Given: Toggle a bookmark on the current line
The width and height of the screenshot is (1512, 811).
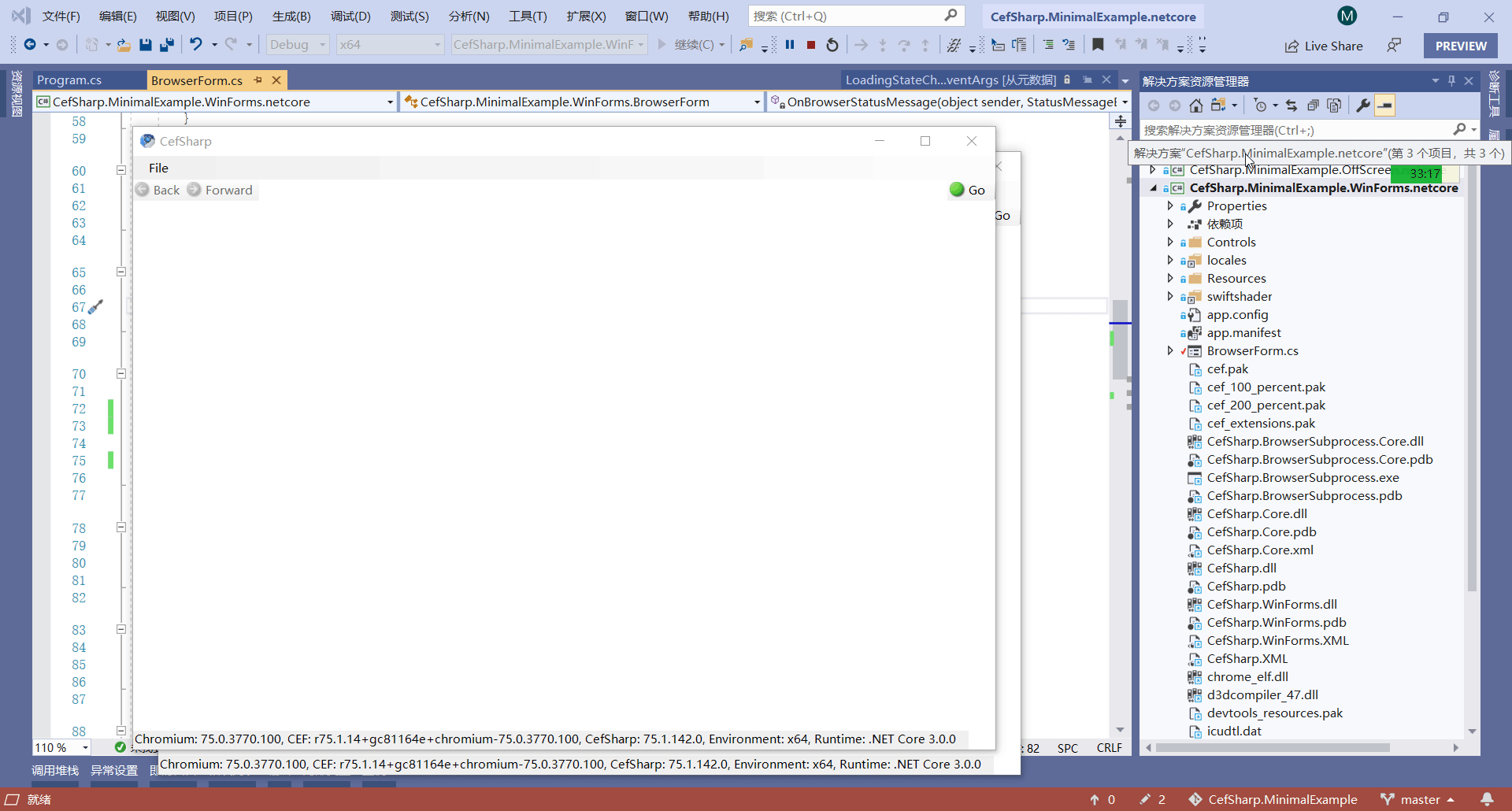Looking at the screenshot, I should point(1099,45).
